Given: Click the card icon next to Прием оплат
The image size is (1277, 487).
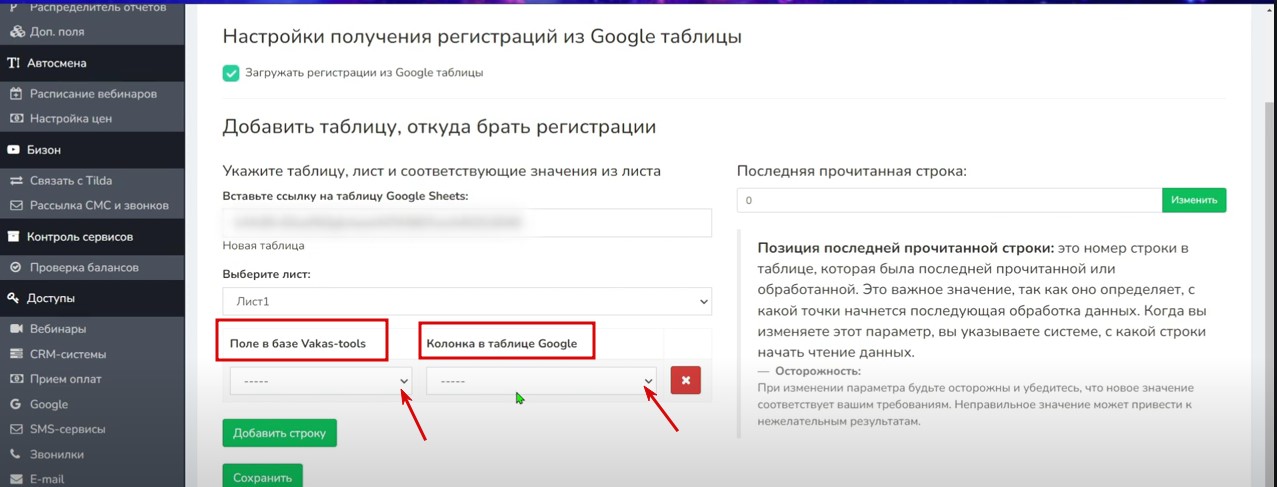Looking at the screenshot, I should click(x=16, y=379).
